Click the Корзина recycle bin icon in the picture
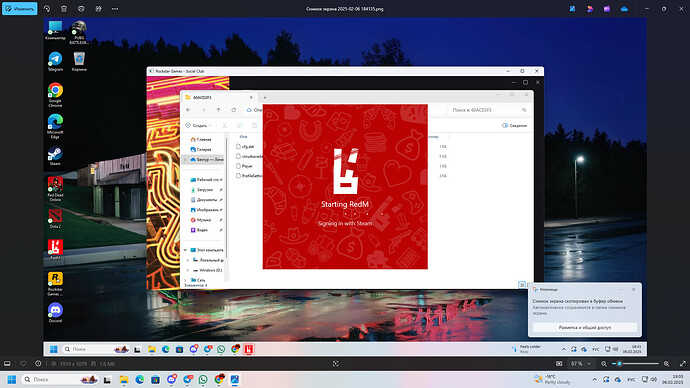The width and height of the screenshot is (690, 388). pos(79,61)
